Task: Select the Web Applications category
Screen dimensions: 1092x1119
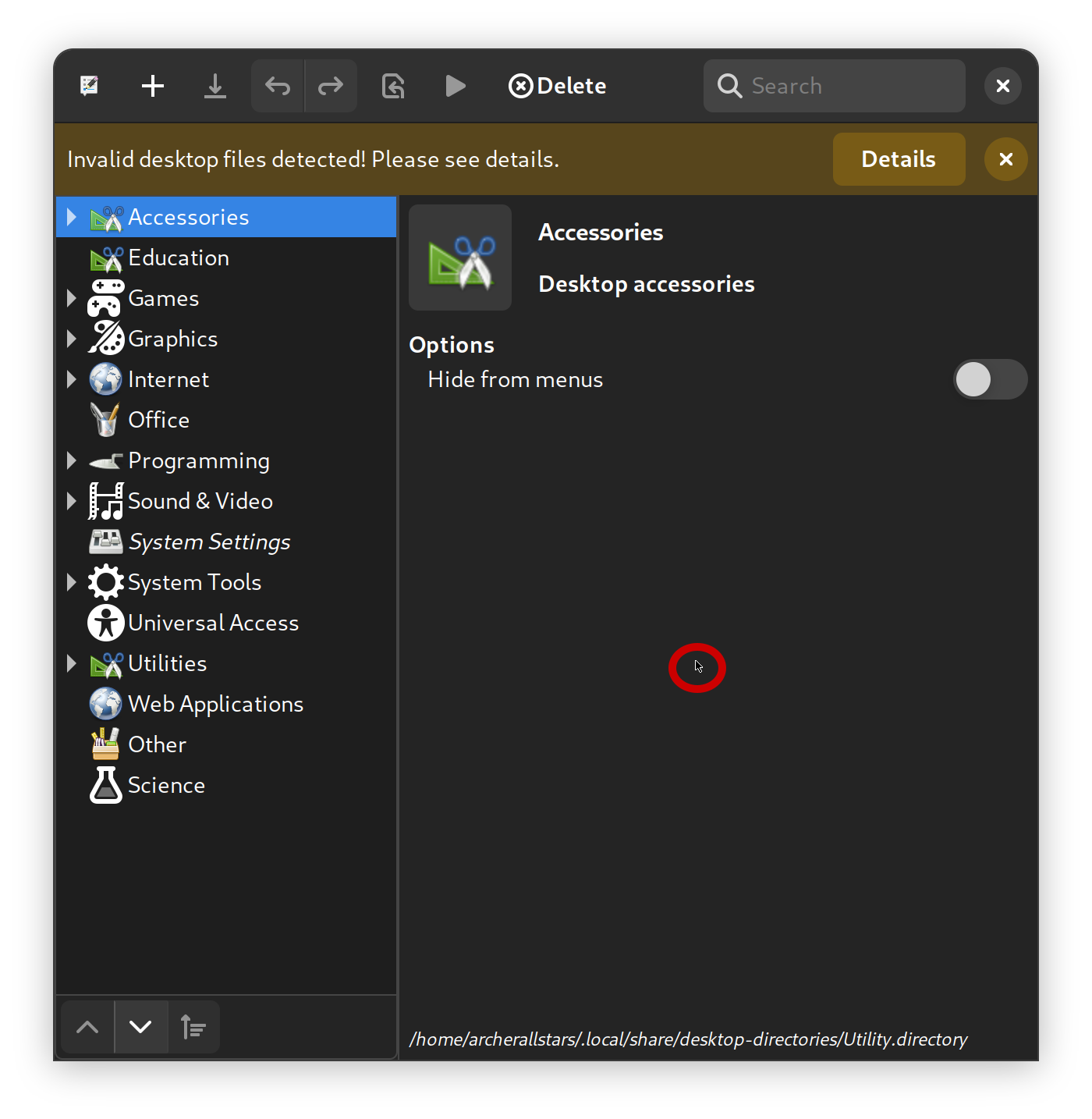Action: 216,703
